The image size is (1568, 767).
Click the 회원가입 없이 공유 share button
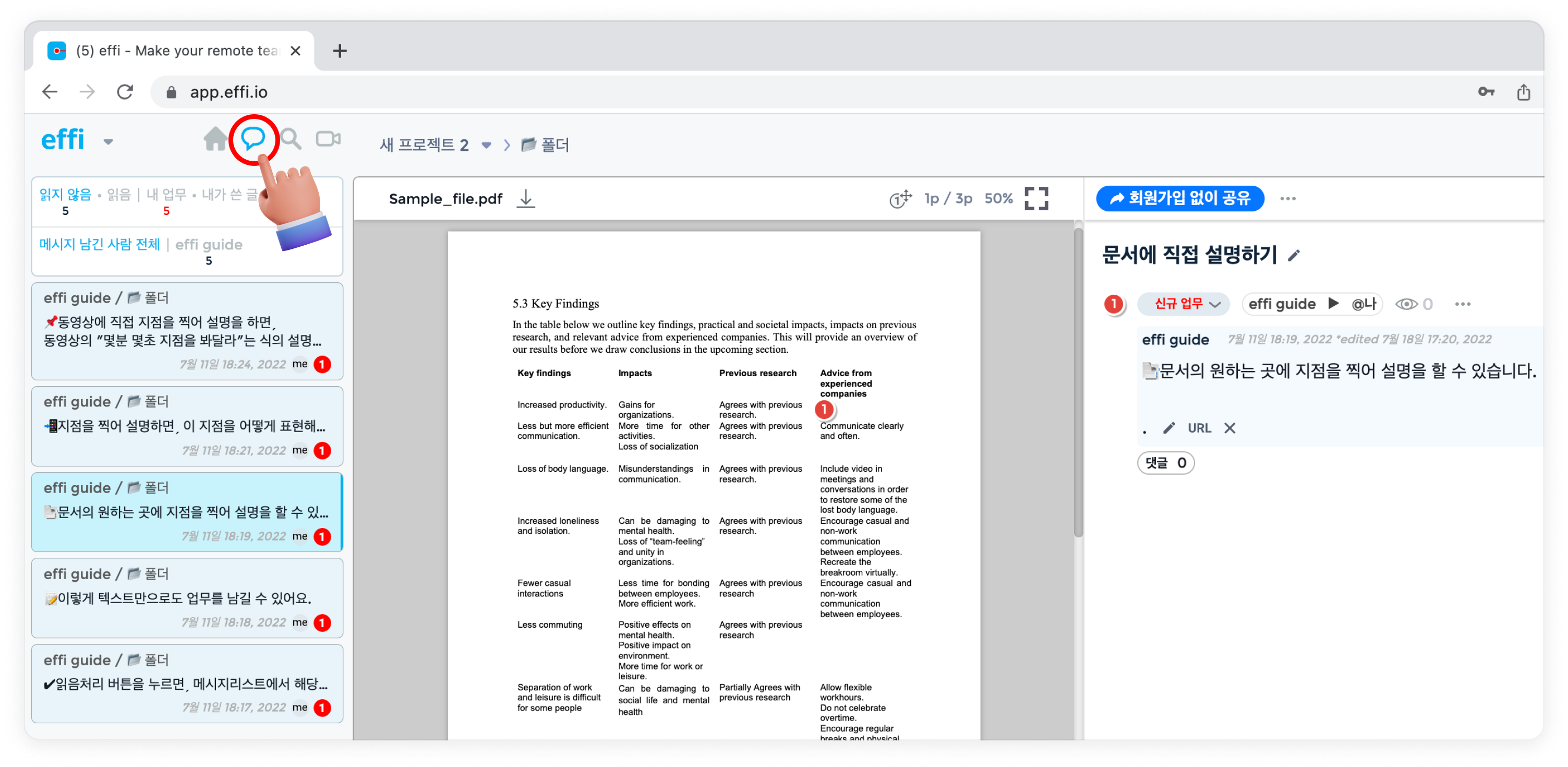pyautogui.click(x=1180, y=198)
